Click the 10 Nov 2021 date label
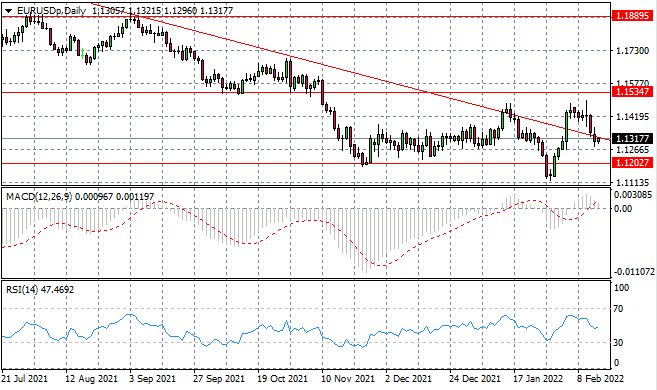 pos(348,379)
